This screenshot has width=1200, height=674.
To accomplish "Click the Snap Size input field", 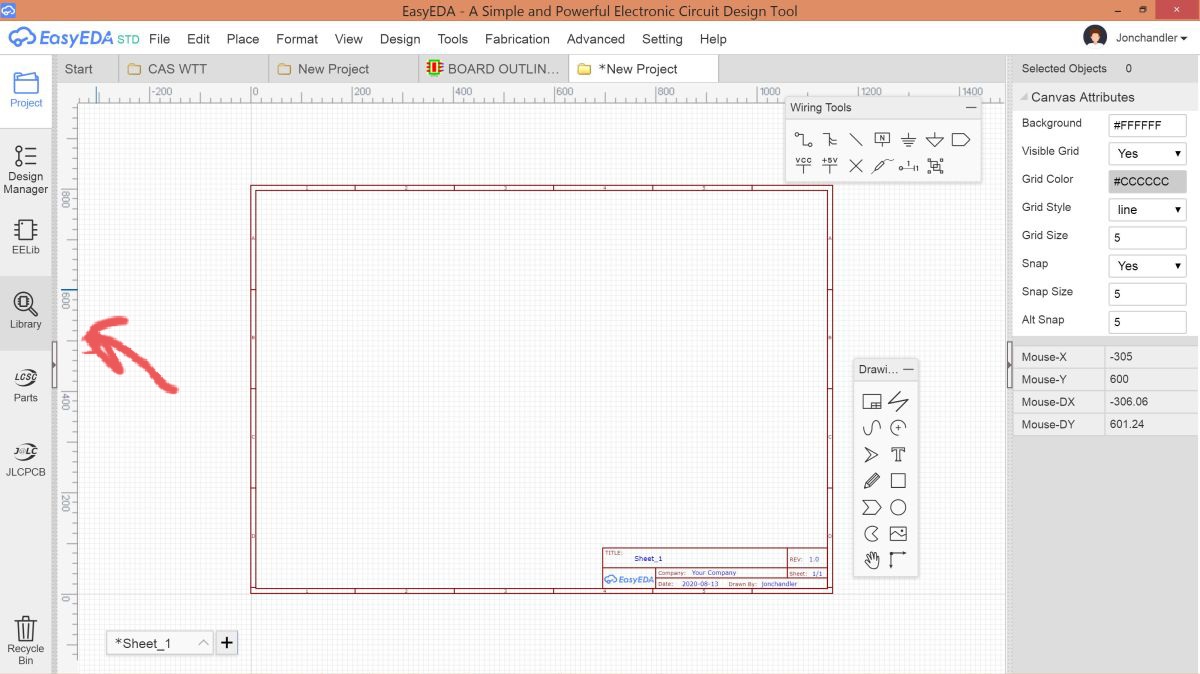I will 1147,294.
